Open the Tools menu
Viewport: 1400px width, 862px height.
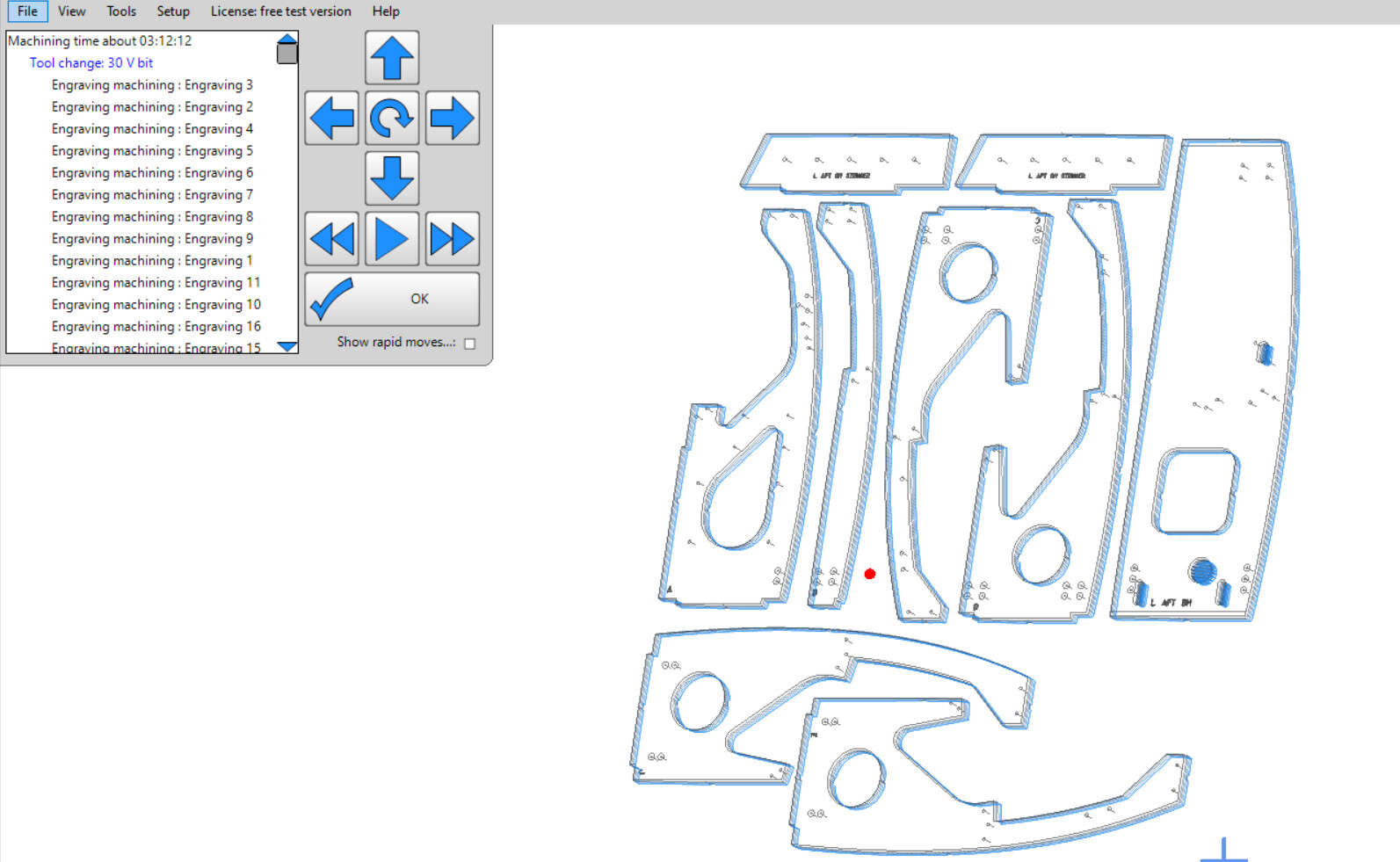point(121,11)
